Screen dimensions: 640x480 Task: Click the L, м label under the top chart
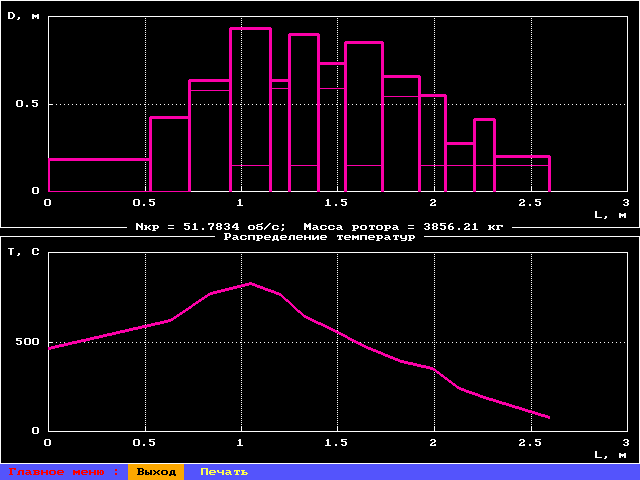pyautogui.click(x=610, y=215)
